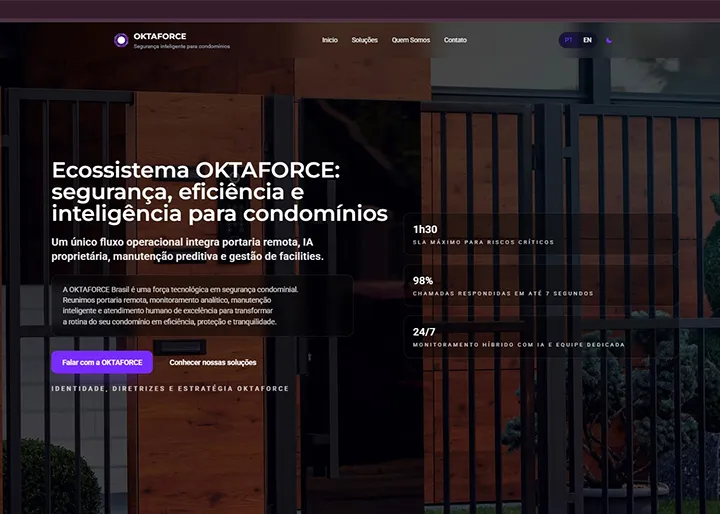Switch language to PT
720x514 pixels.
[568, 40]
